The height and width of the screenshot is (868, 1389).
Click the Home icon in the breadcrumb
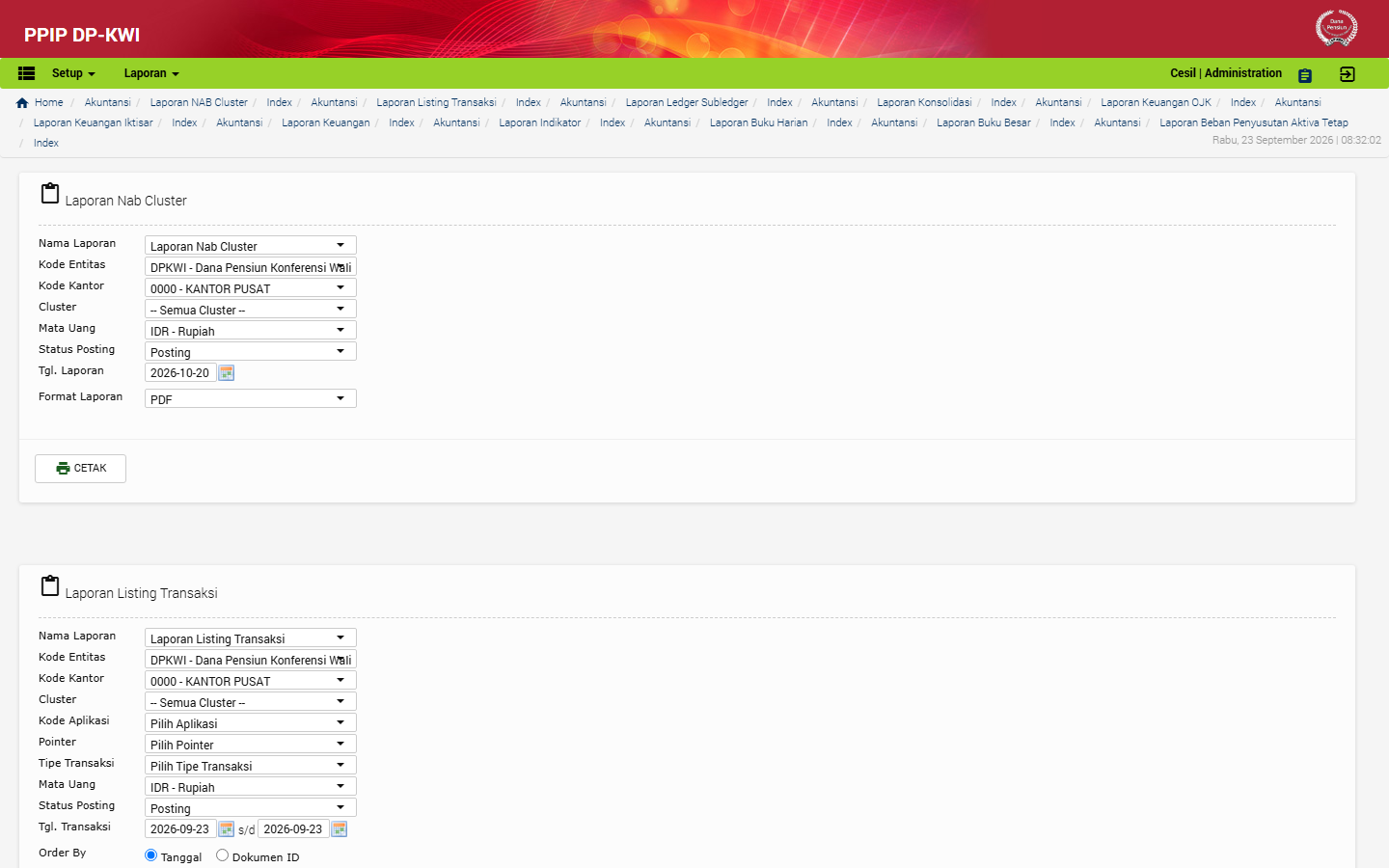coord(22,103)
